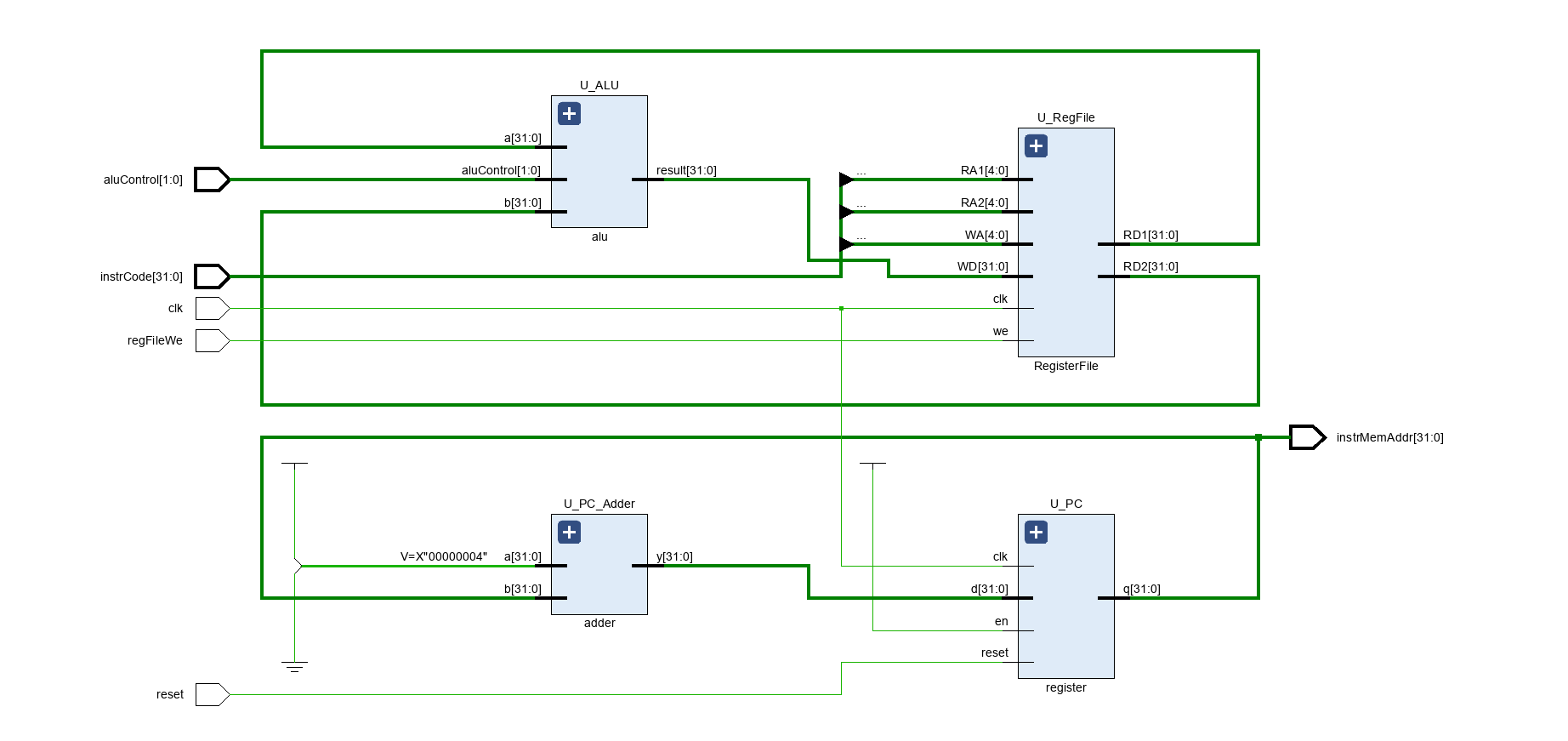
Task: Click the RD2[31:0] output pin label
Action: (1150, 266)
